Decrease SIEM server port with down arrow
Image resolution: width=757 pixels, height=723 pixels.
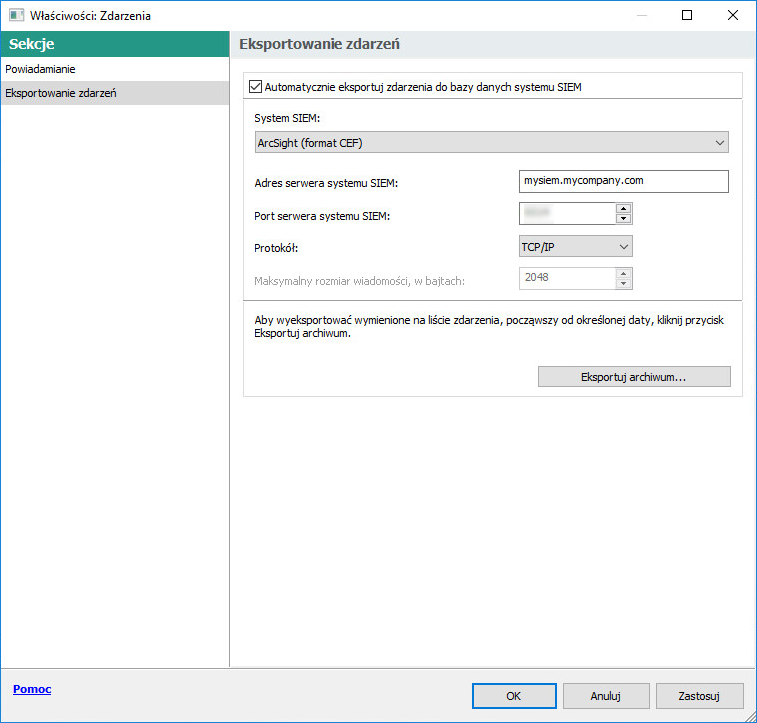pyautogui.click(x=623, y=219)
